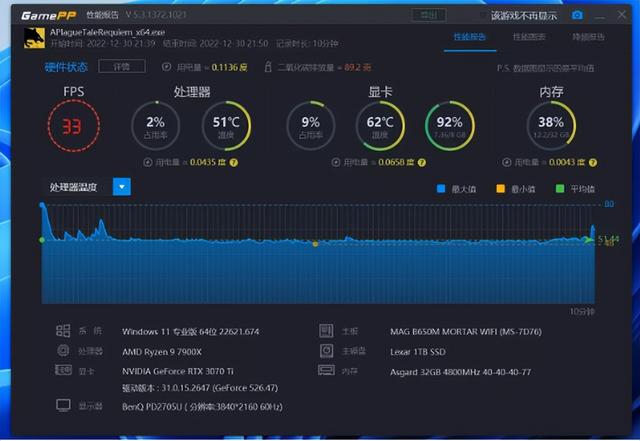Click the outlined export button in the title bar
This screenshot has height=441, width=640.
click(429, 15)
